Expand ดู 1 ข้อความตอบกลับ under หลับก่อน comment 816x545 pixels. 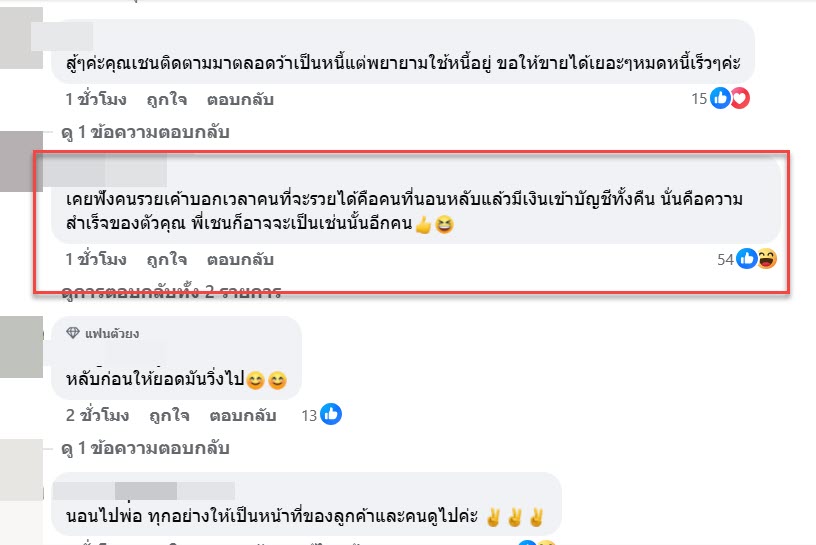146,447
